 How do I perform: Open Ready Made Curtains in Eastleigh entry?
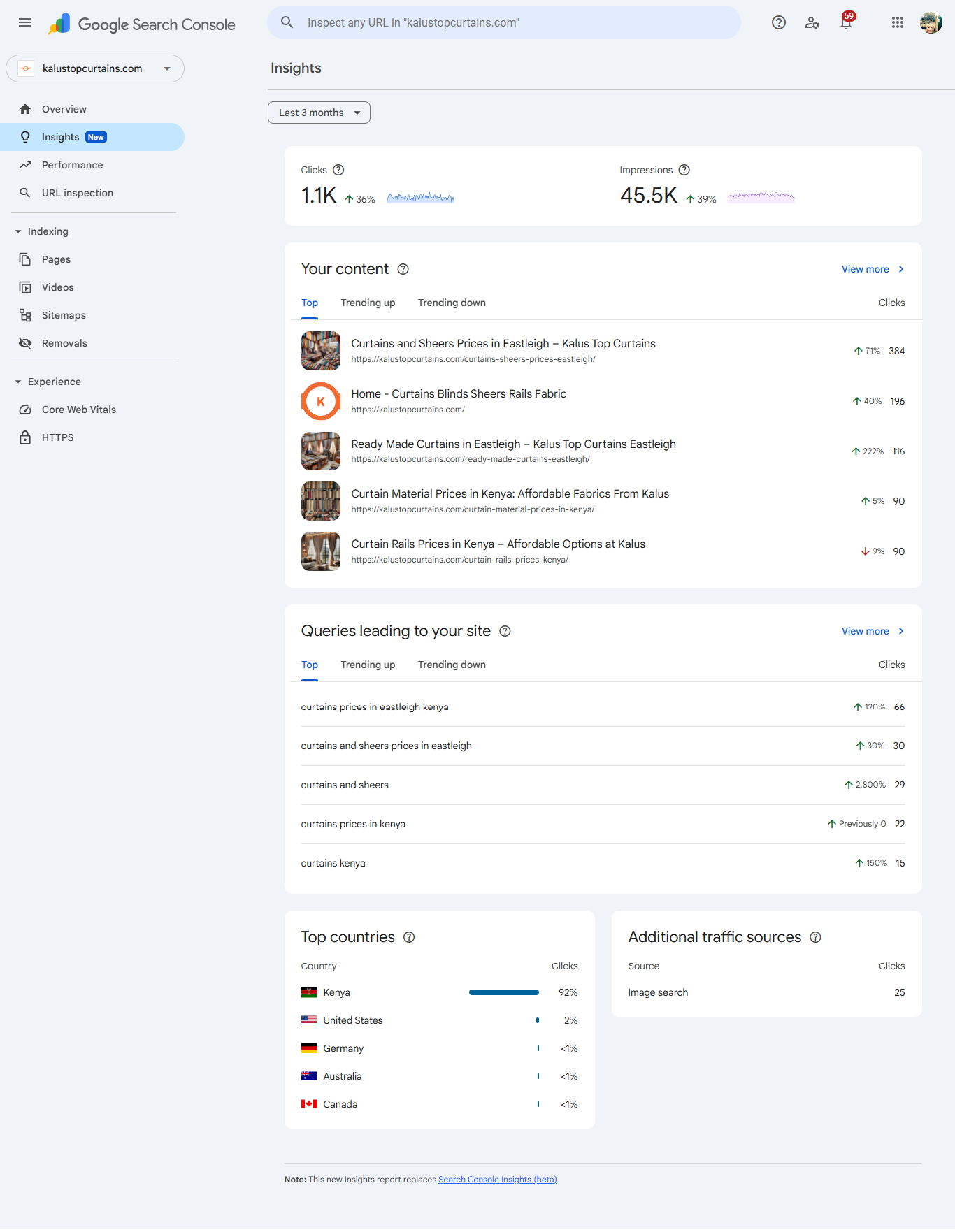603,451
